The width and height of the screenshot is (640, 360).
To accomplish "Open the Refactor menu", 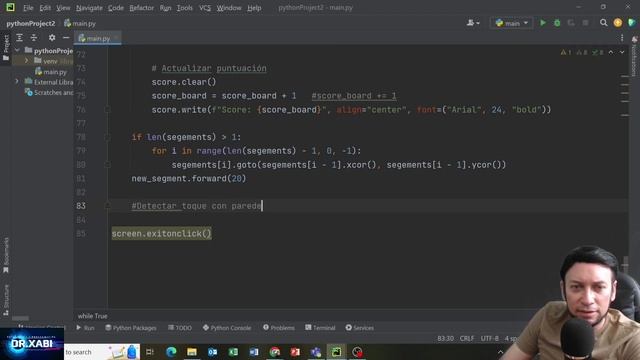I will pos(141,8).
